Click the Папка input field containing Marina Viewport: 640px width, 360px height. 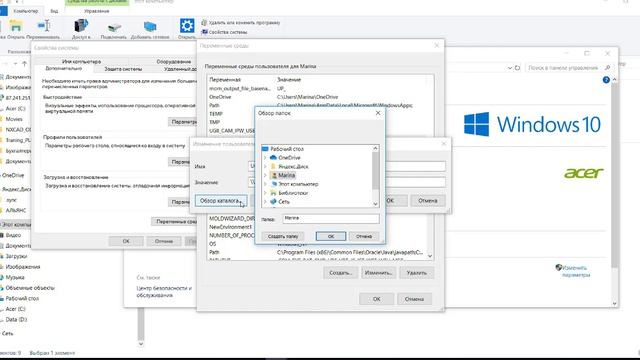point(331,219)
